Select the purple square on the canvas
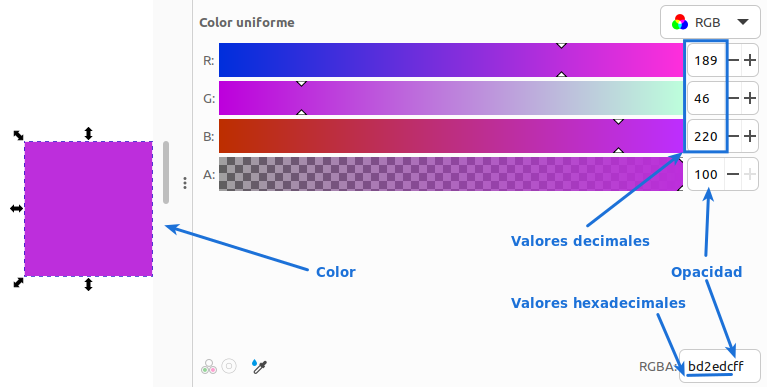The width and height of the screenshot is (767, 387). click(x=89, y=209)
